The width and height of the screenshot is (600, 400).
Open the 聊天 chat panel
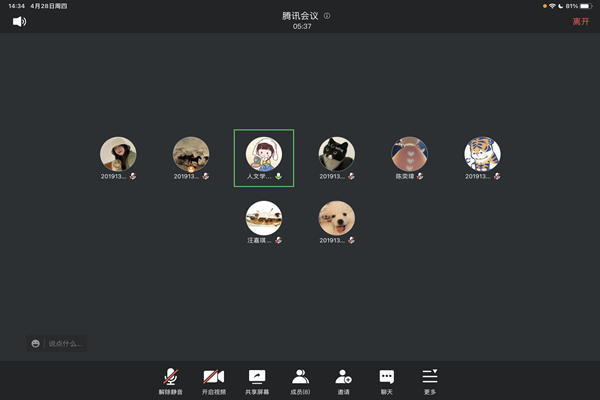(386, 380)
